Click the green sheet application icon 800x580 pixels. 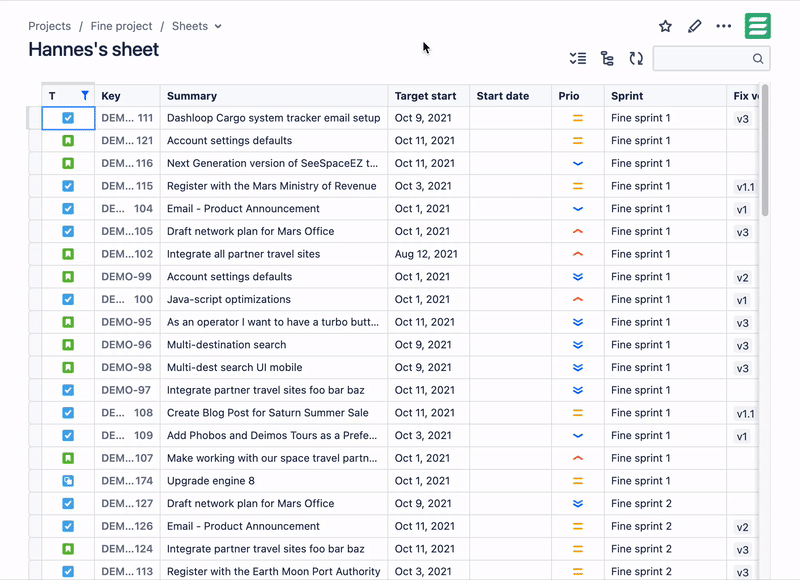tap(757, 26)
